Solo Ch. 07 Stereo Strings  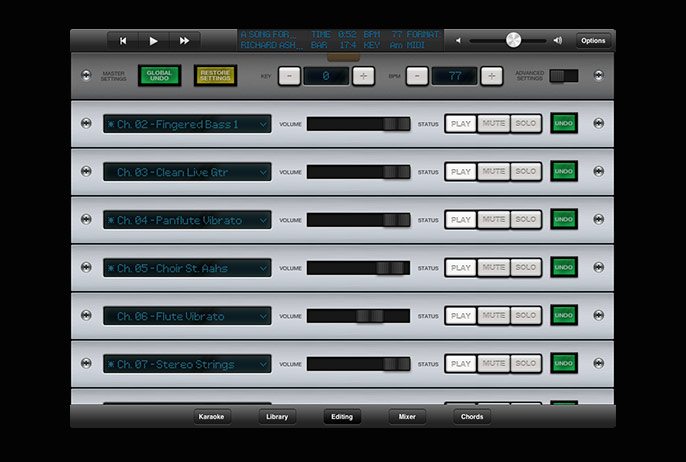525,364
